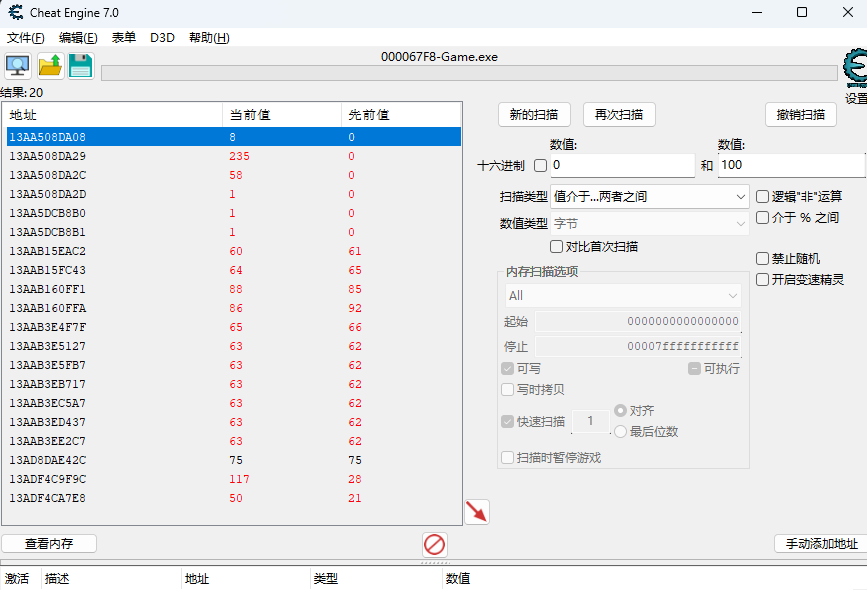The width and height of the screenshot is (867, 590).
Task: Sort results by the 当前值 column header
Action: (282, 115)
